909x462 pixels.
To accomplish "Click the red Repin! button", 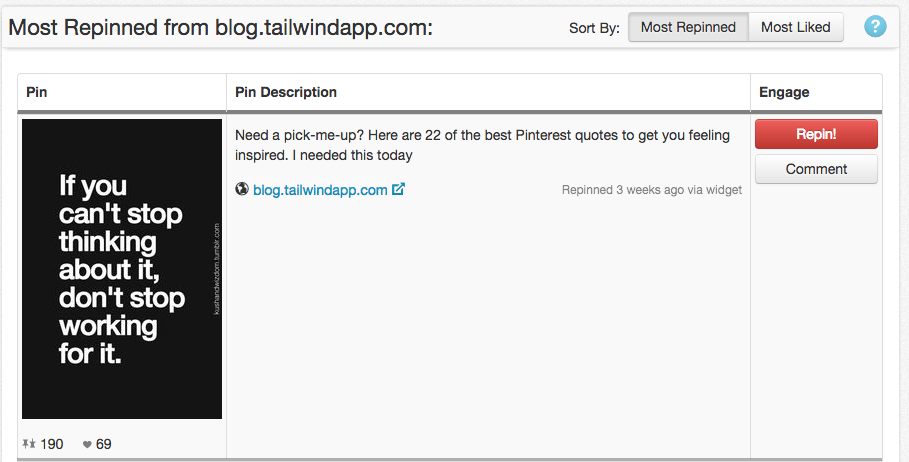I will [x=816, y=134].
